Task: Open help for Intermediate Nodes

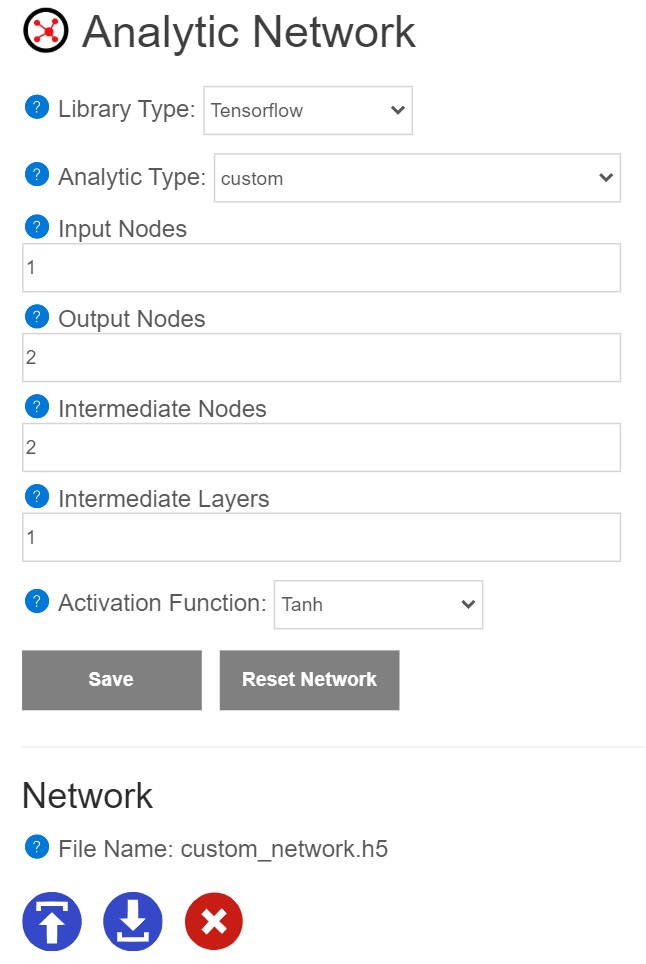Action: tap(37, 406)
